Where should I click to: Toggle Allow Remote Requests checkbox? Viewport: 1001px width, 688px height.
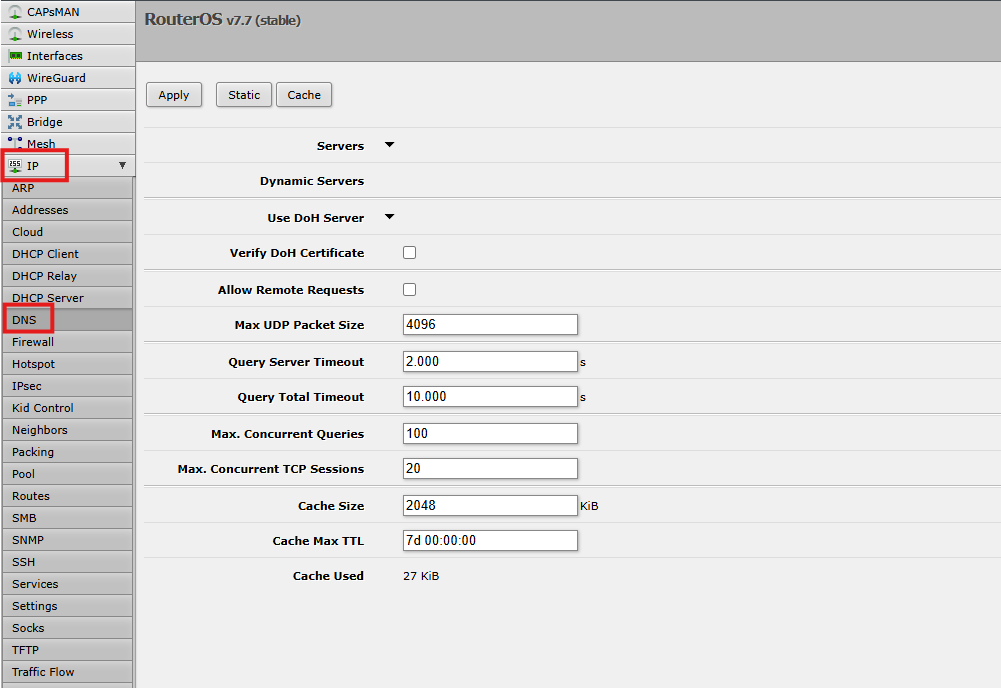coord(409,290)
